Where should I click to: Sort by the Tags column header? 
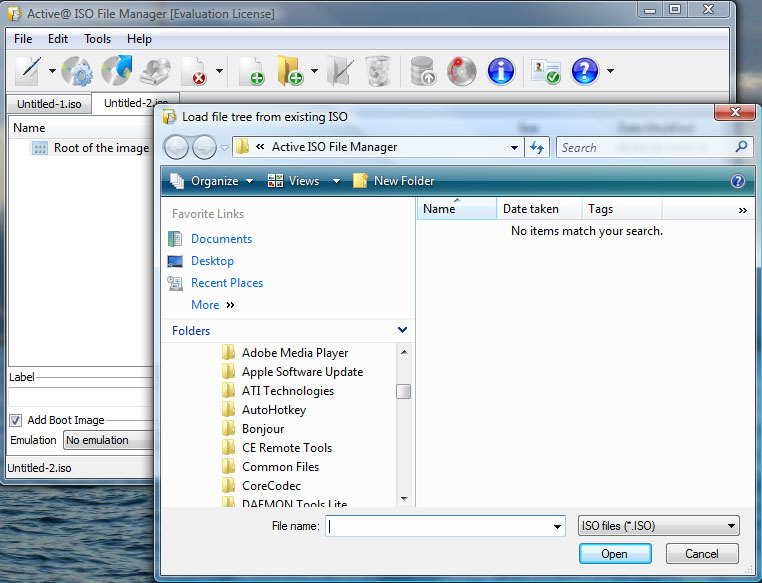622,209
